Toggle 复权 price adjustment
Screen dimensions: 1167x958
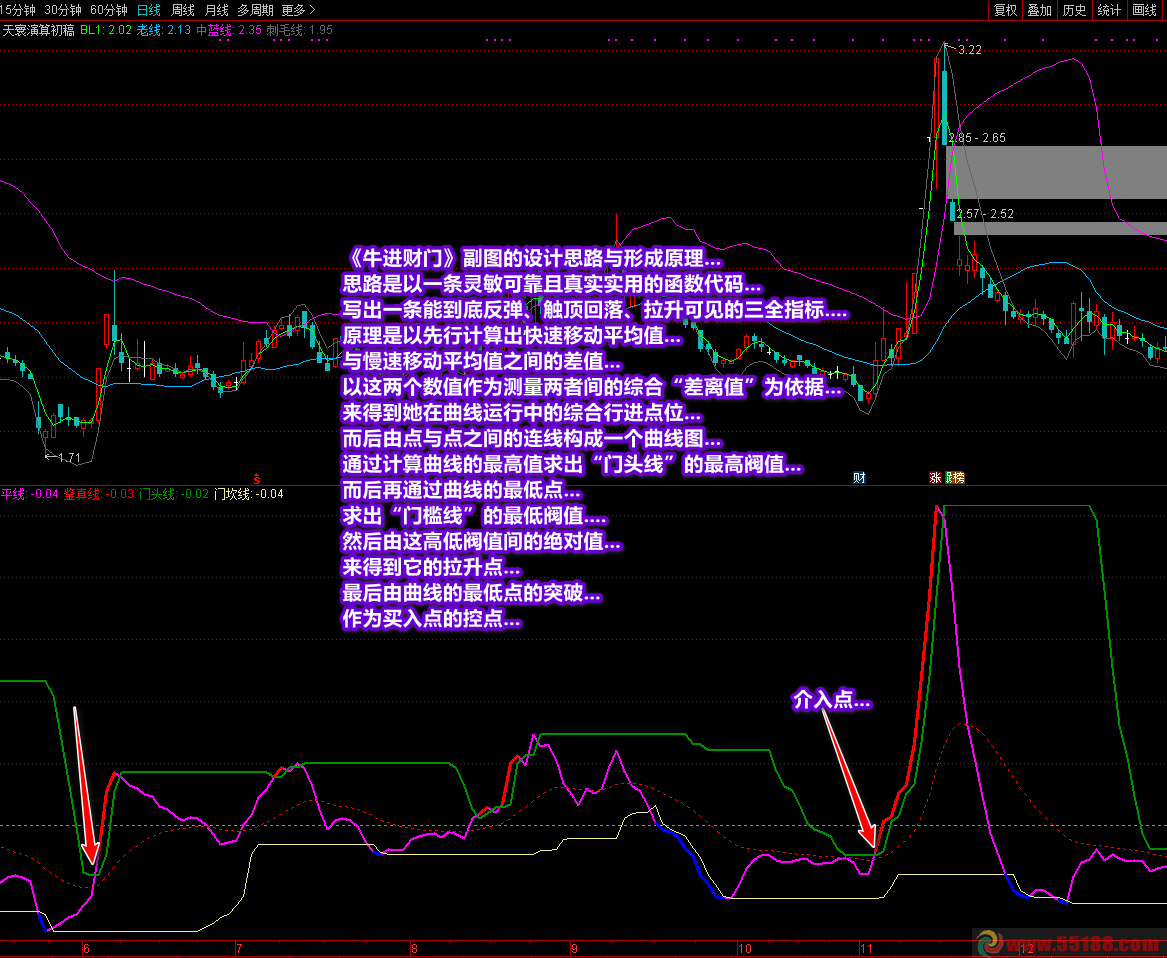(1005, 10)
